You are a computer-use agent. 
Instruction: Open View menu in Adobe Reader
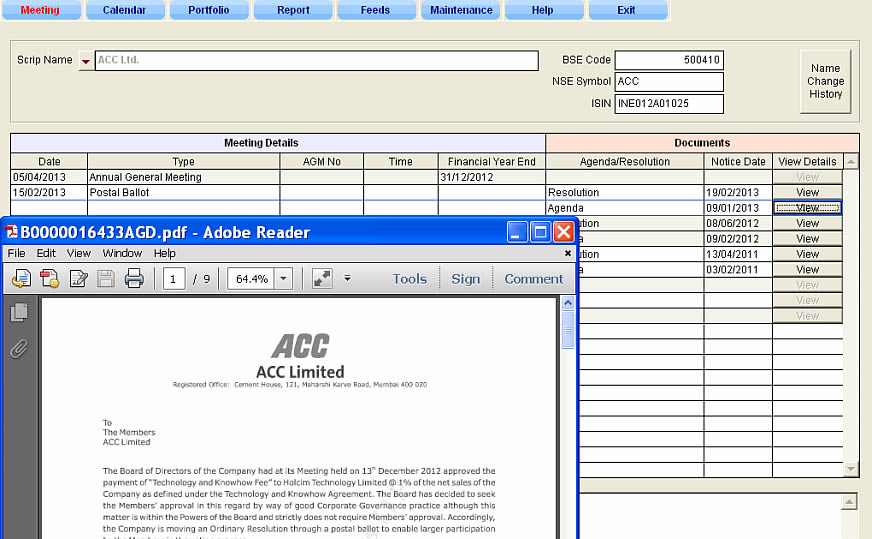point(79,253)
